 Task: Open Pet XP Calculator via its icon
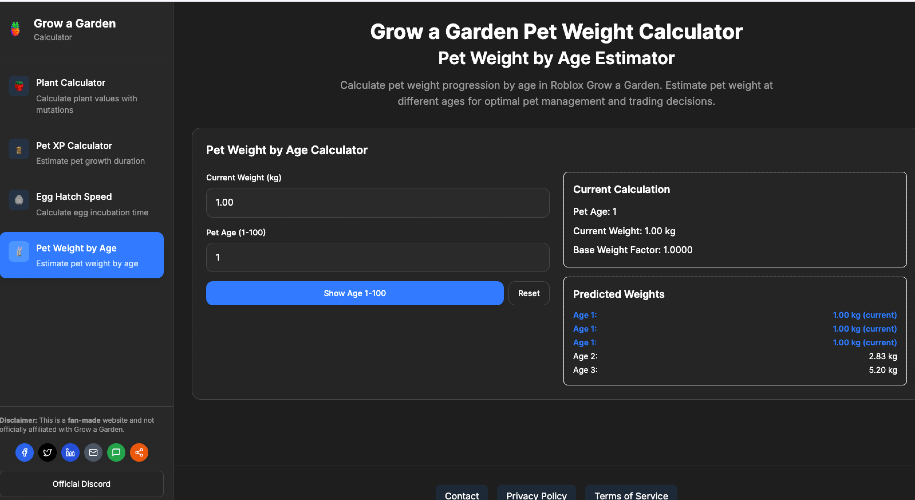[19, 149]
